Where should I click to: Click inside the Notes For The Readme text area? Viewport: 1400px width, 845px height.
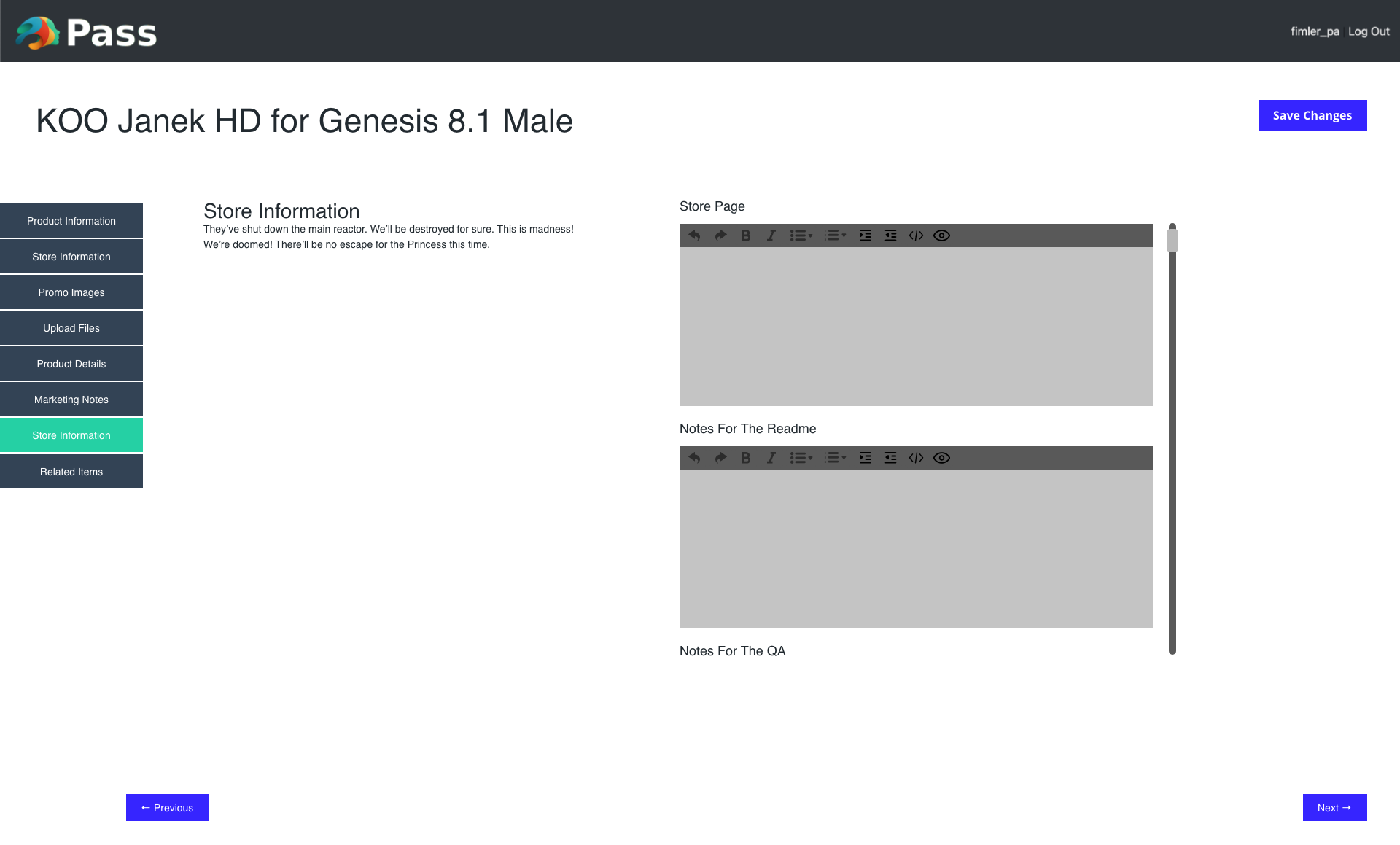click(x=916, y=549)
